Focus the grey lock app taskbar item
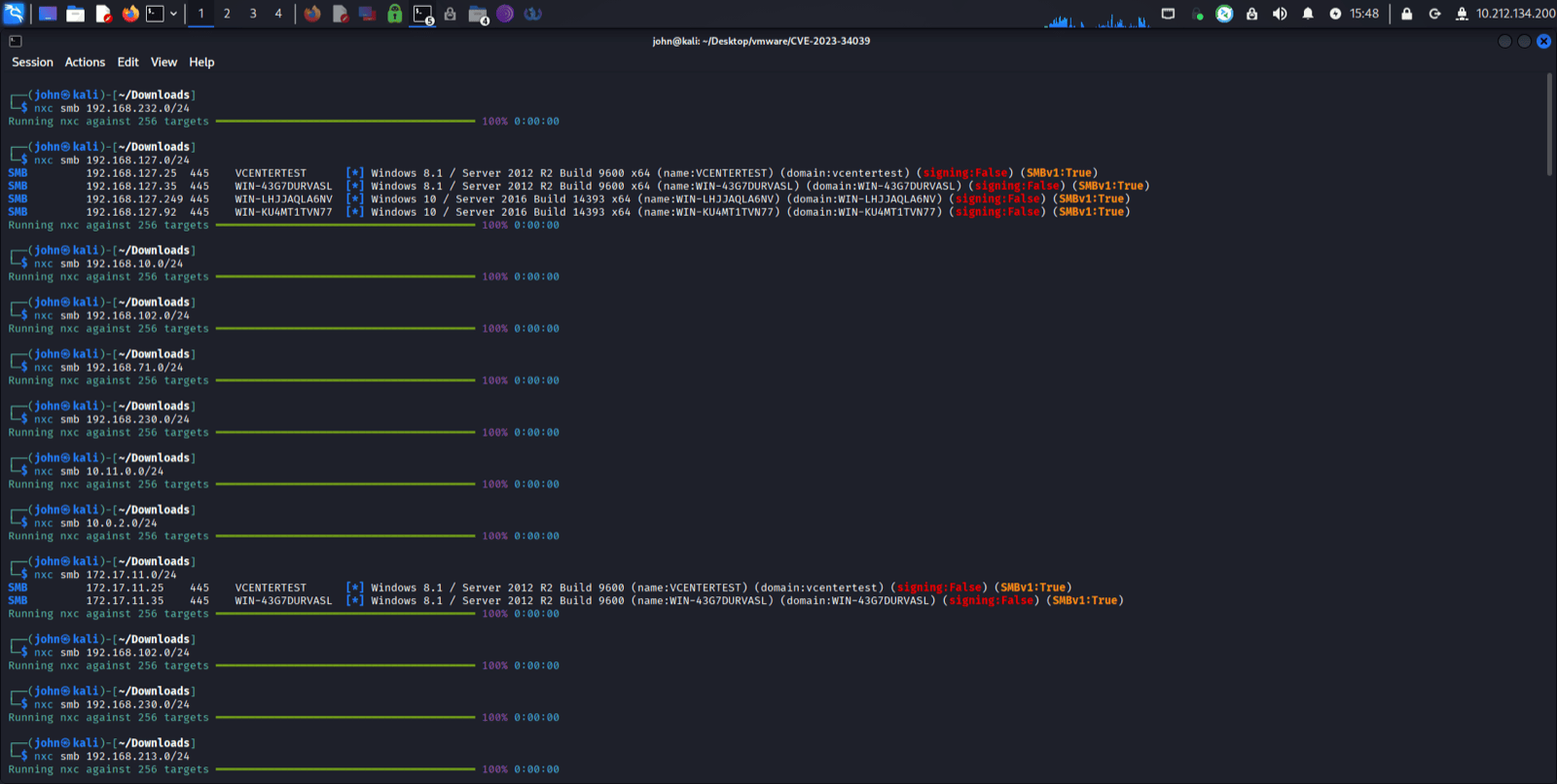The width and height of the screenshot is (1557, 784). (450, 14)
